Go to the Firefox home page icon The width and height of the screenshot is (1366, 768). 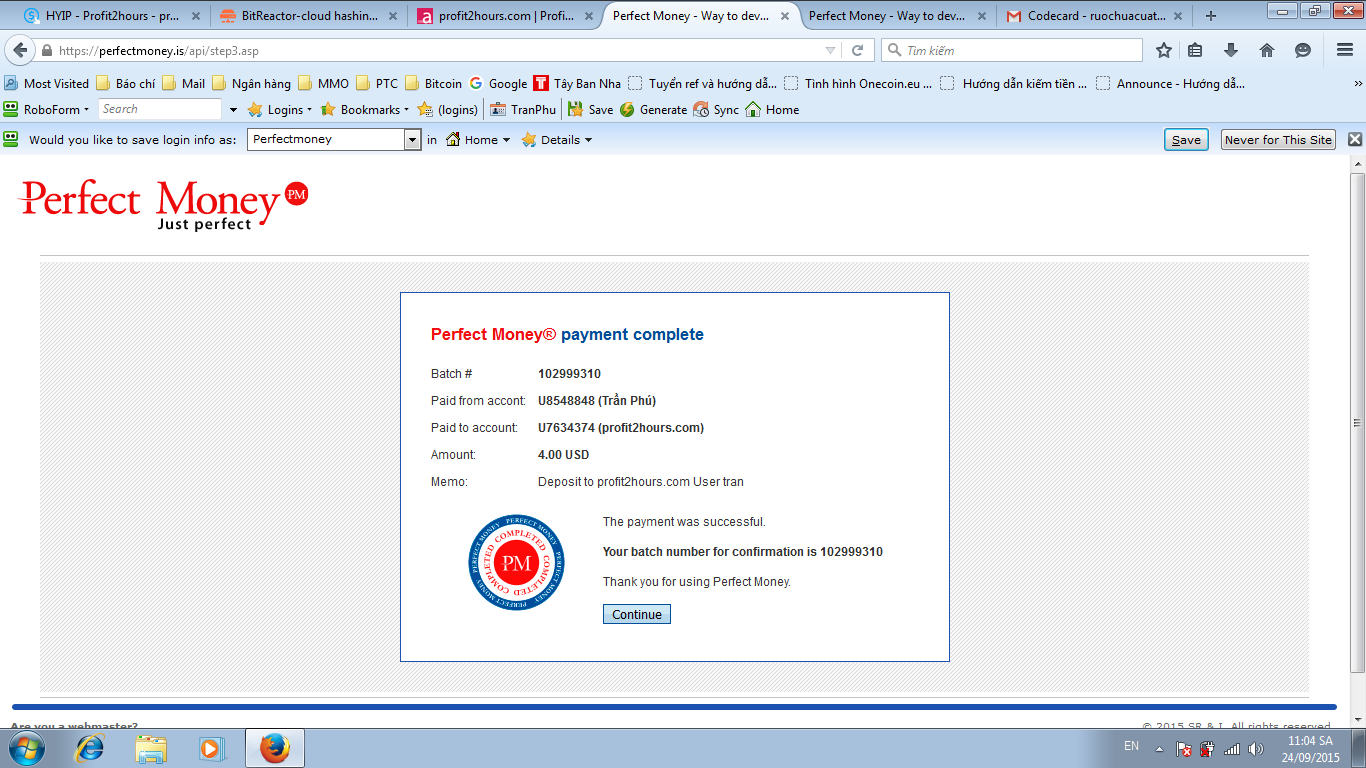(x=1267, y=50)
